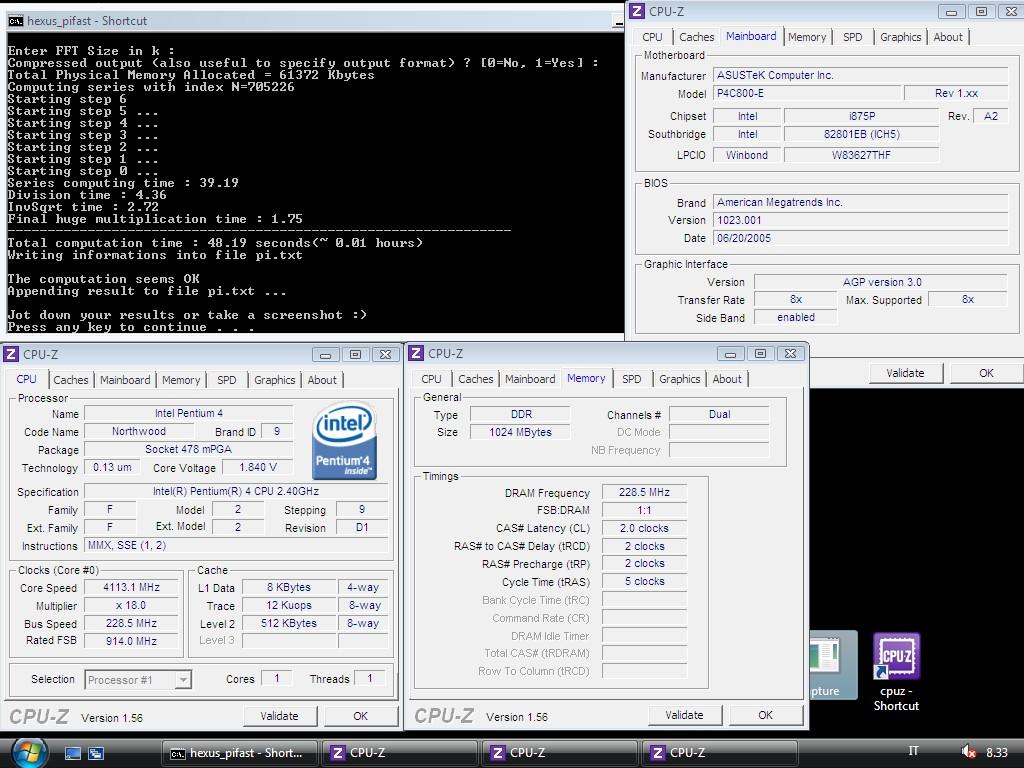
Task: Open Graphics tab in Mainboard window
Action: (x=900, y=37)
